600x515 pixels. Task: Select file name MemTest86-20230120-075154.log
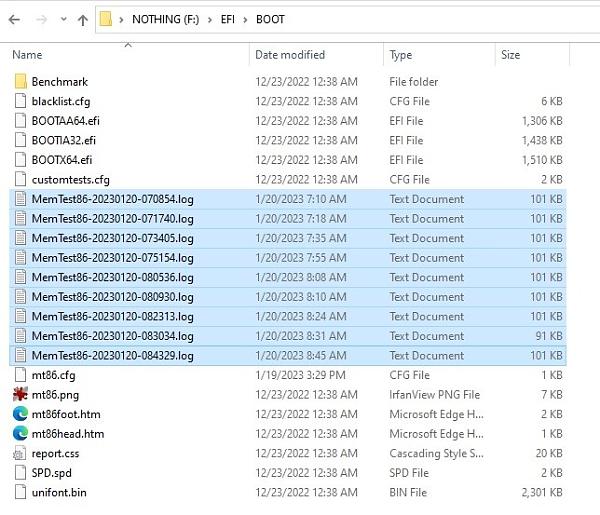coord(112,258)
